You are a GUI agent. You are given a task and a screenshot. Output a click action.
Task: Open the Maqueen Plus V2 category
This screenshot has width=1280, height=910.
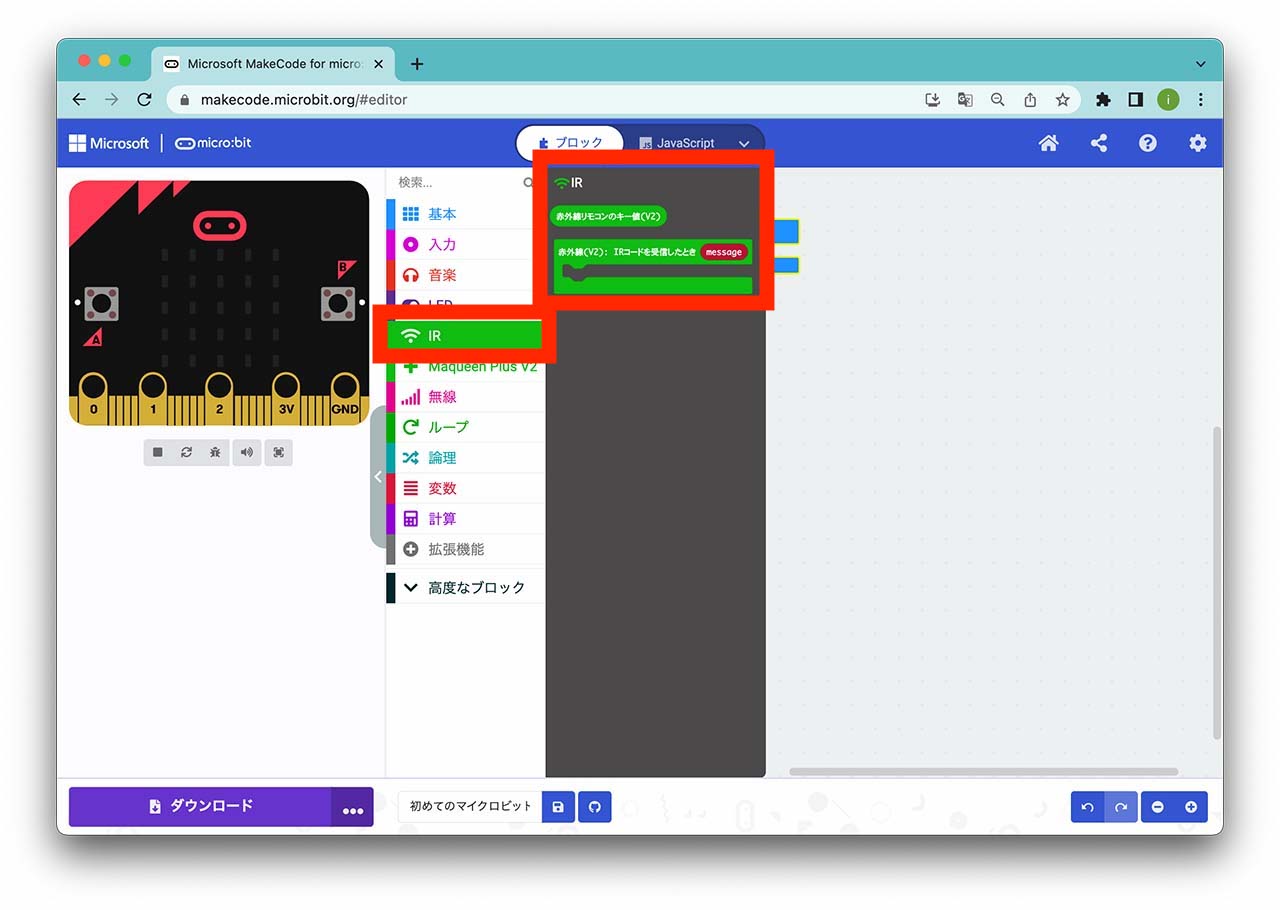point(466,366)
